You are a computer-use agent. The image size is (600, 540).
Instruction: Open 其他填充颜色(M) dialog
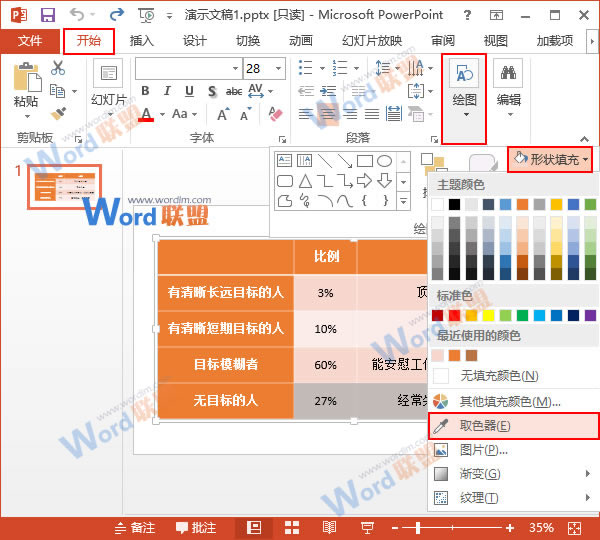pos(513,401)
